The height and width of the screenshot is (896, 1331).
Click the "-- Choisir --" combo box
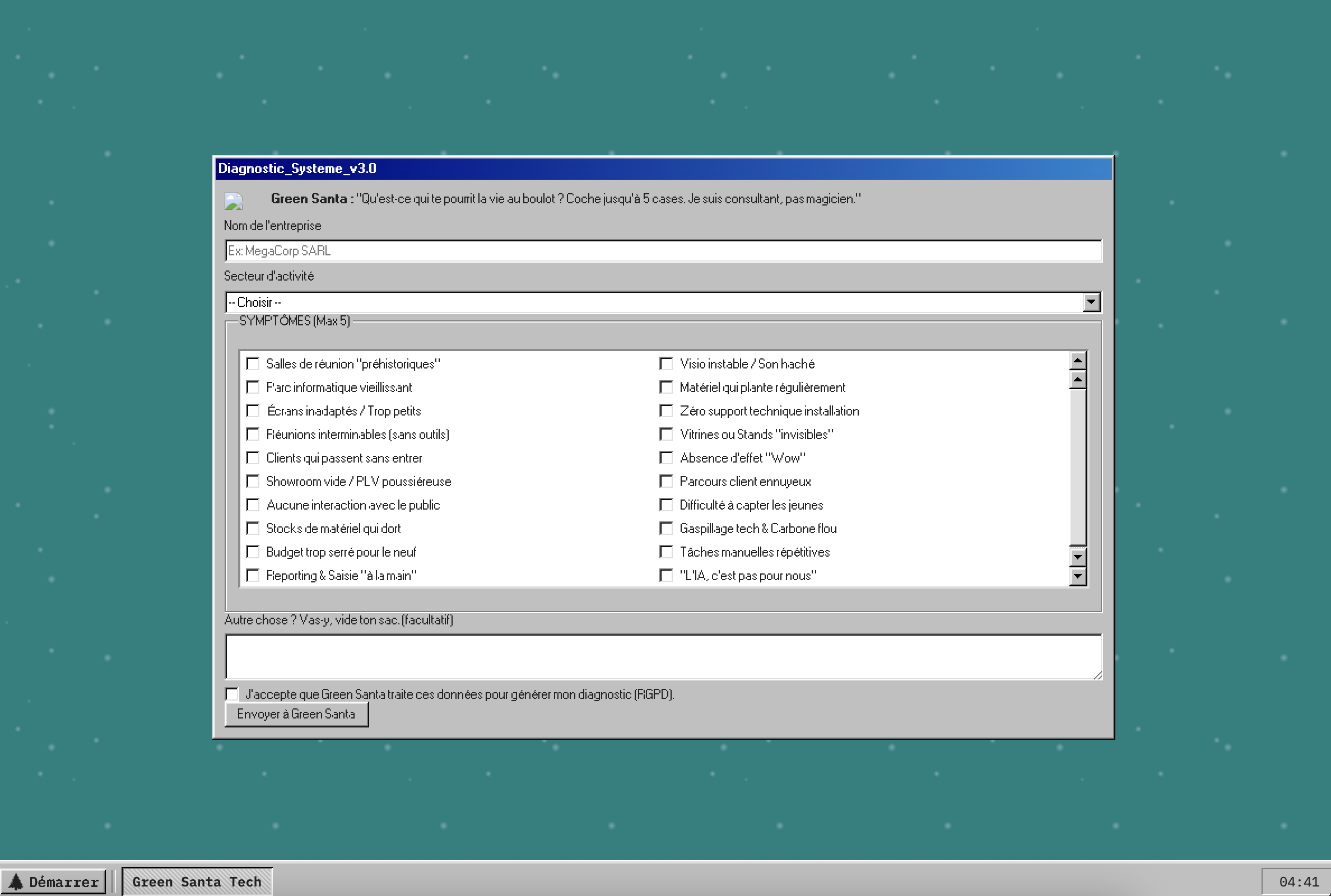[x=651, y=302]
